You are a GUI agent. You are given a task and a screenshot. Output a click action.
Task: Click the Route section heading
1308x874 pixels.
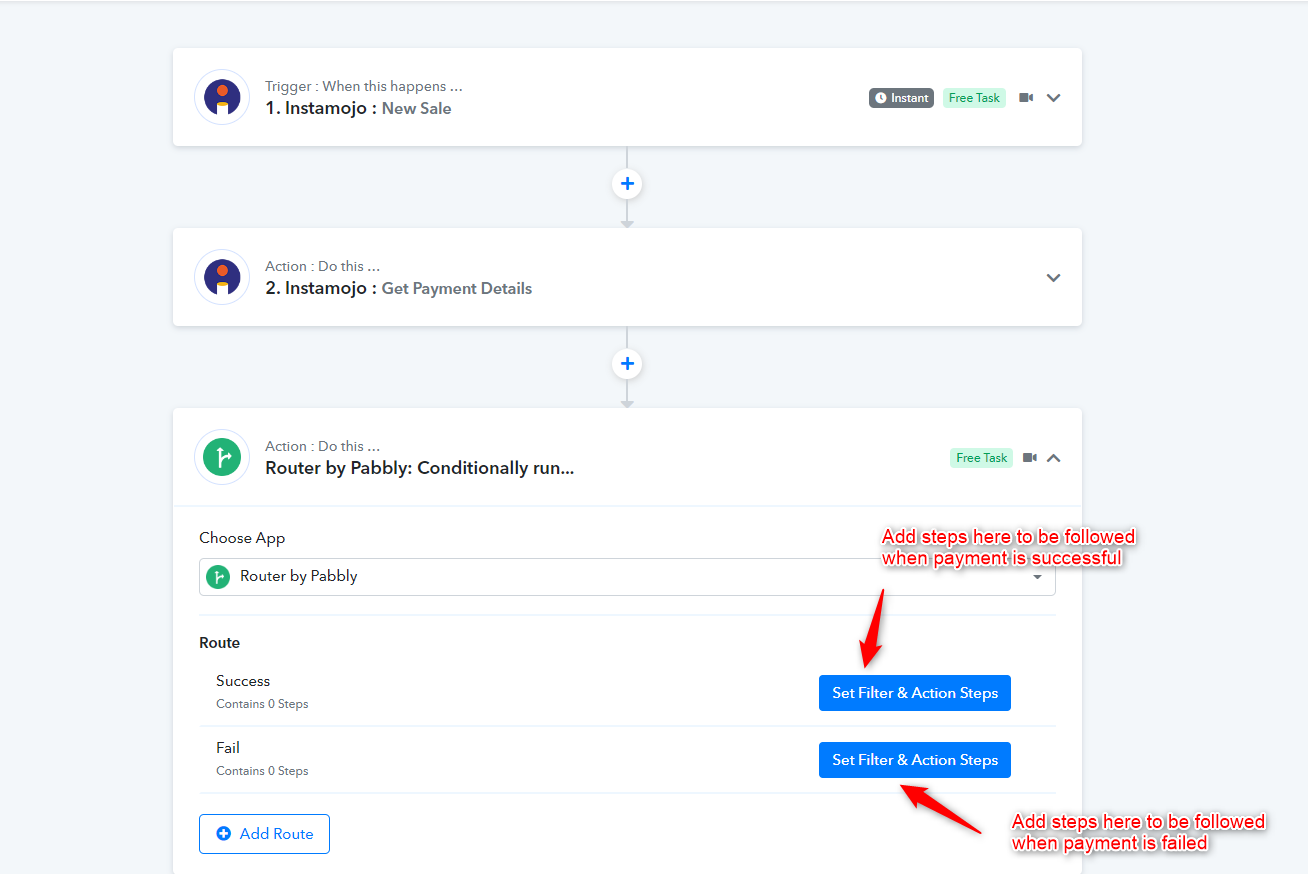coord(220,643)
